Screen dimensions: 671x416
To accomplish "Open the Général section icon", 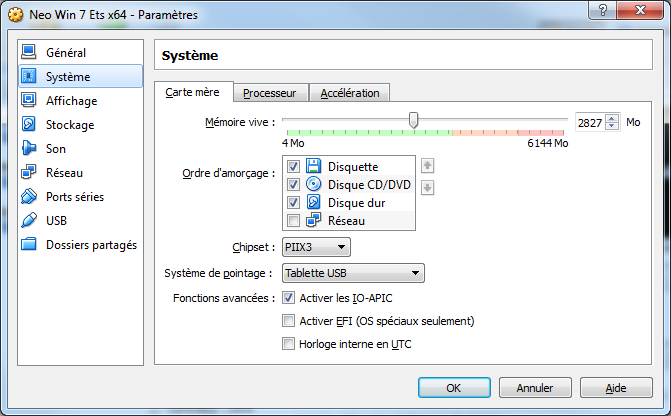I will click(x=28, y=52).
